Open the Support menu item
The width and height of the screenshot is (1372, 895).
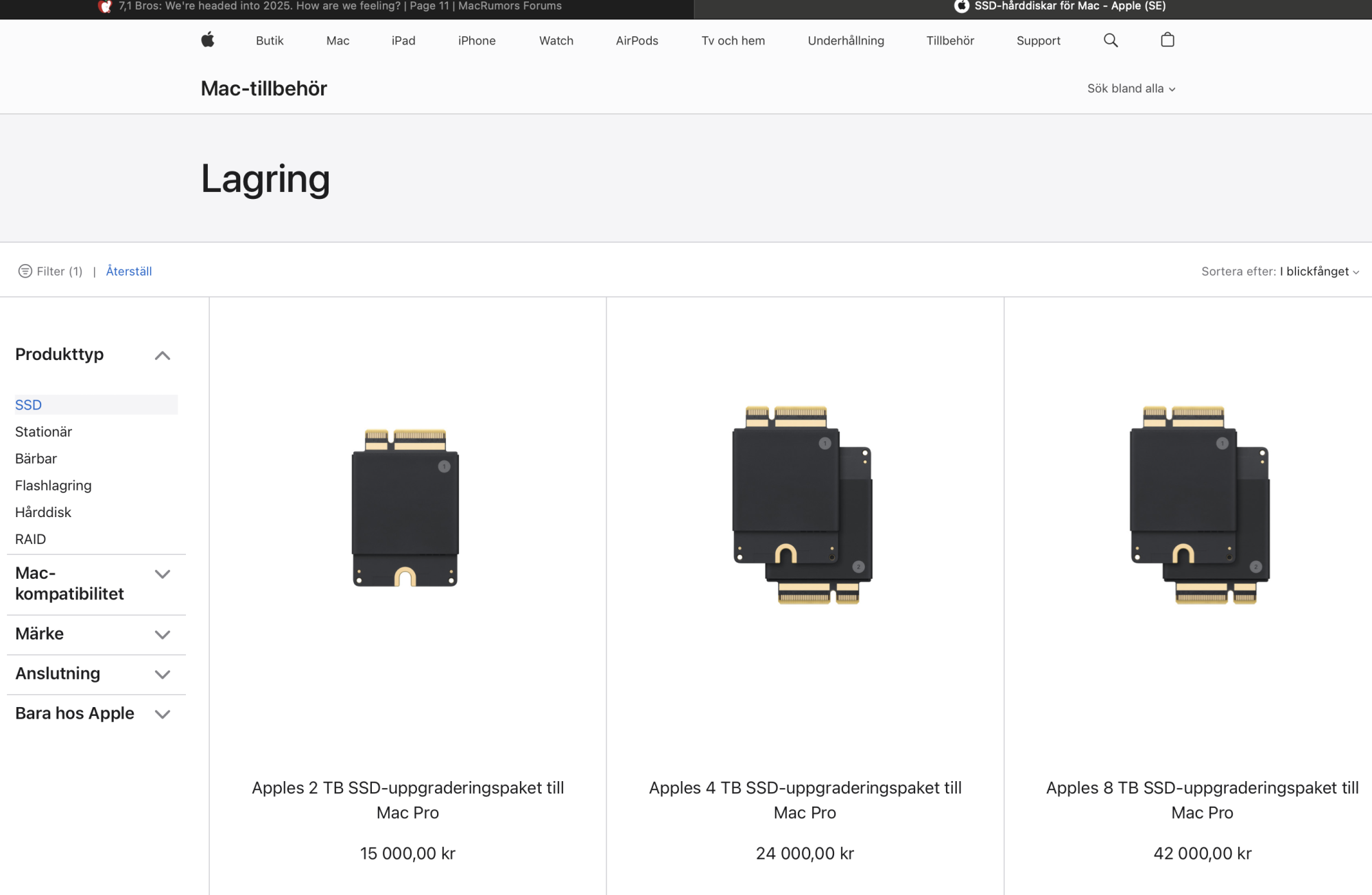pyautogui.click(x=1039, y=40)
